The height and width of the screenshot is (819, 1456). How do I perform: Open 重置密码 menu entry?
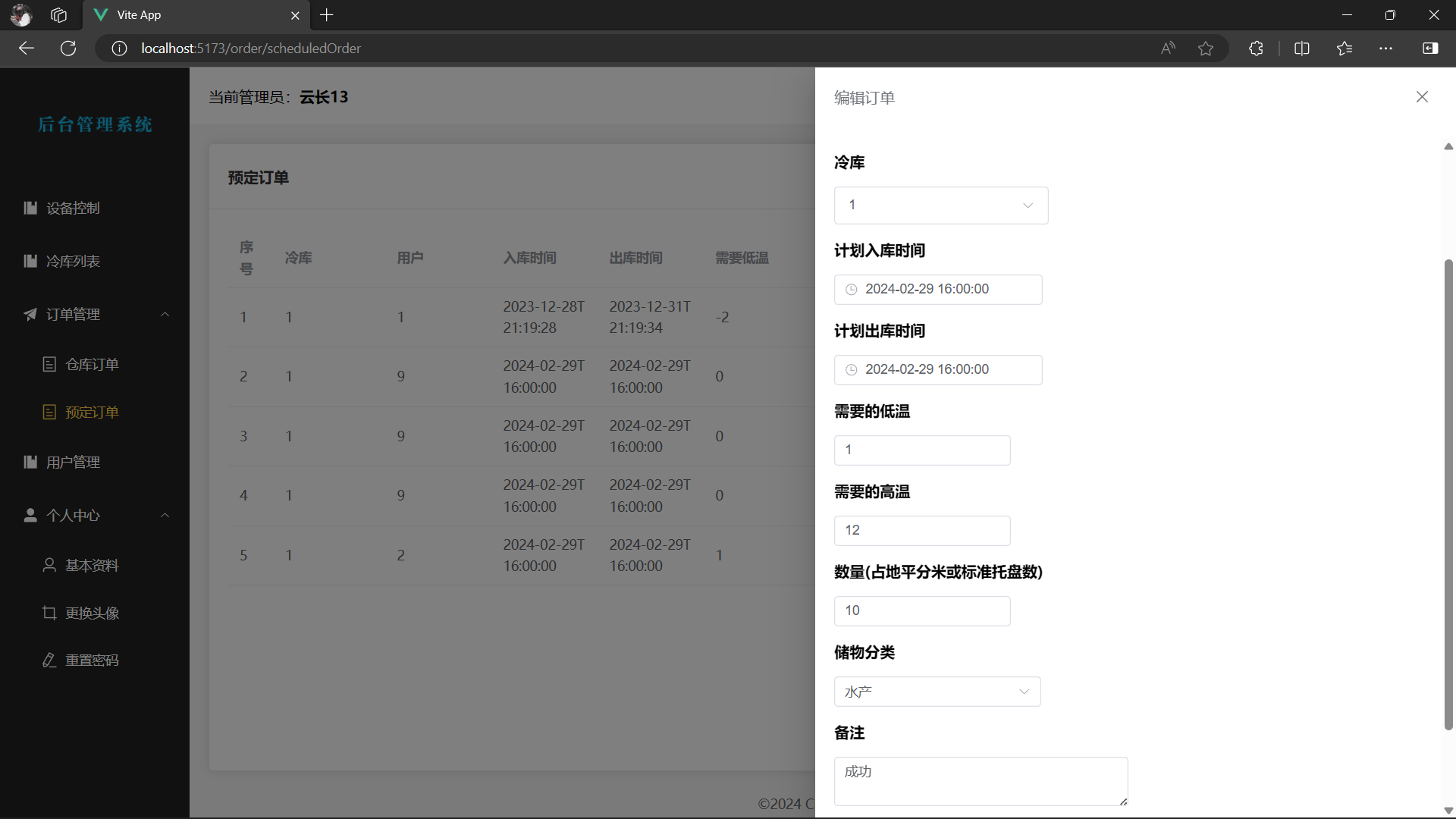point(92,661)
